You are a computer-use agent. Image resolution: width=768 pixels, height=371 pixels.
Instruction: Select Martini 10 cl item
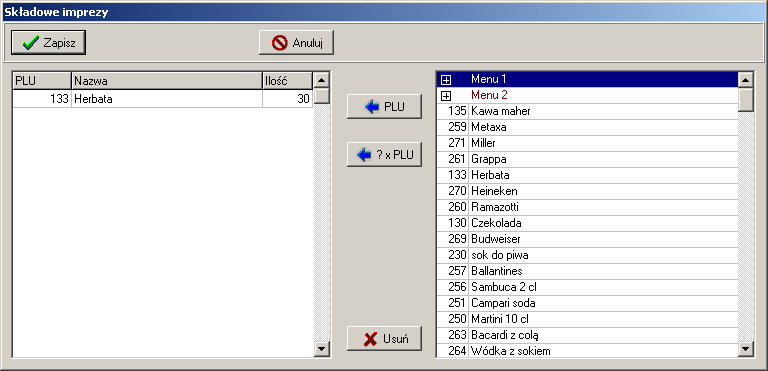click(x=587, y=319)
